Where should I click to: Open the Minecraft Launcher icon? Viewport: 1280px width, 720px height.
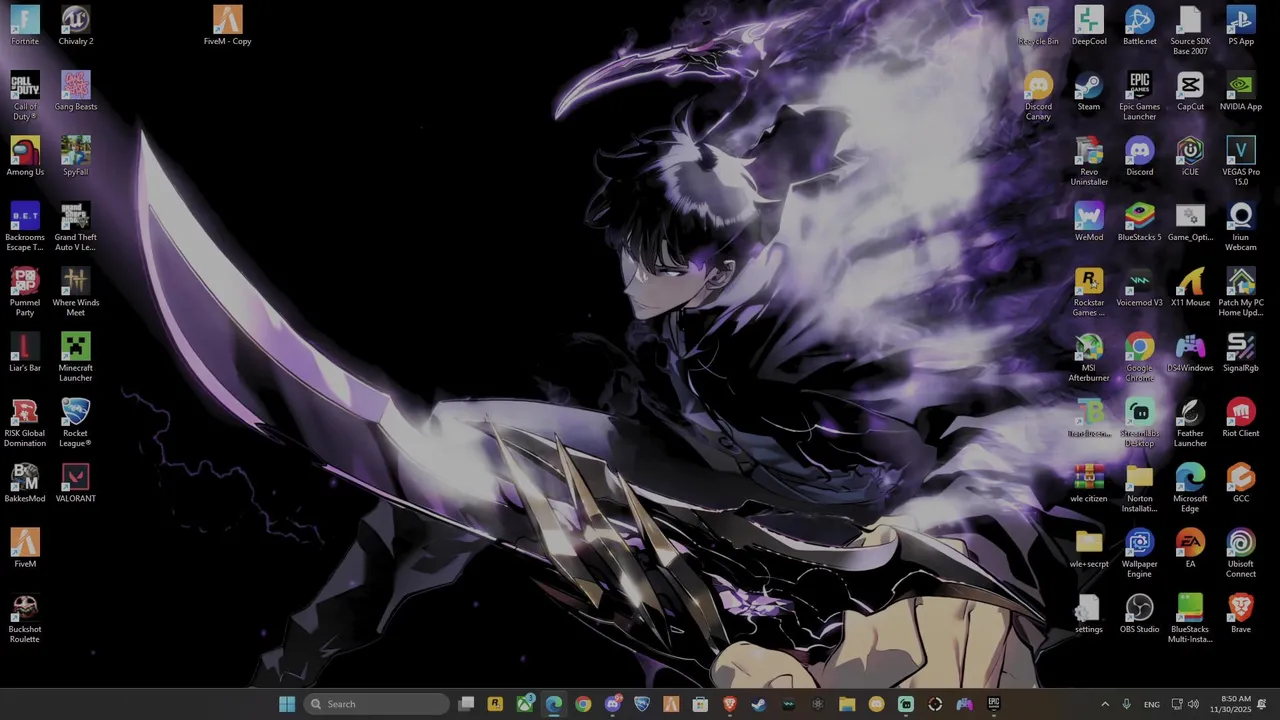pos(76,357)
